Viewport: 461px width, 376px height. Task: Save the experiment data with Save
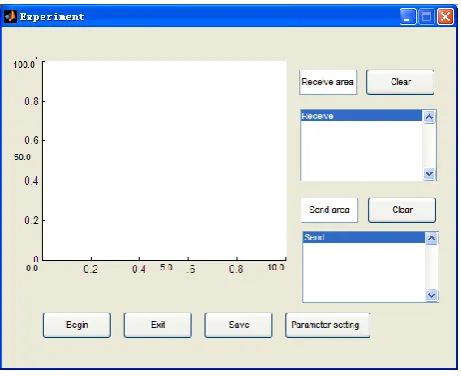tap(239, 325)
